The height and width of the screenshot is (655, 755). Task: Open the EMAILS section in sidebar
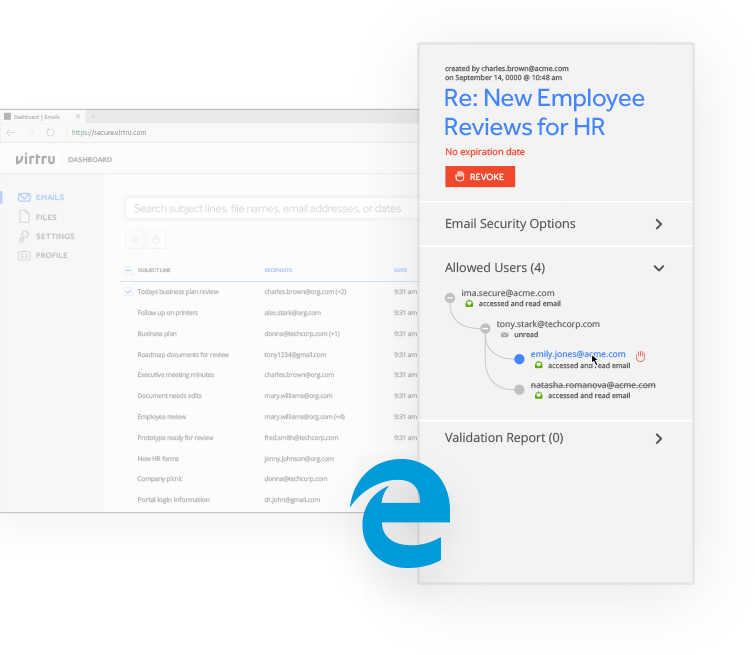point(50,197)
